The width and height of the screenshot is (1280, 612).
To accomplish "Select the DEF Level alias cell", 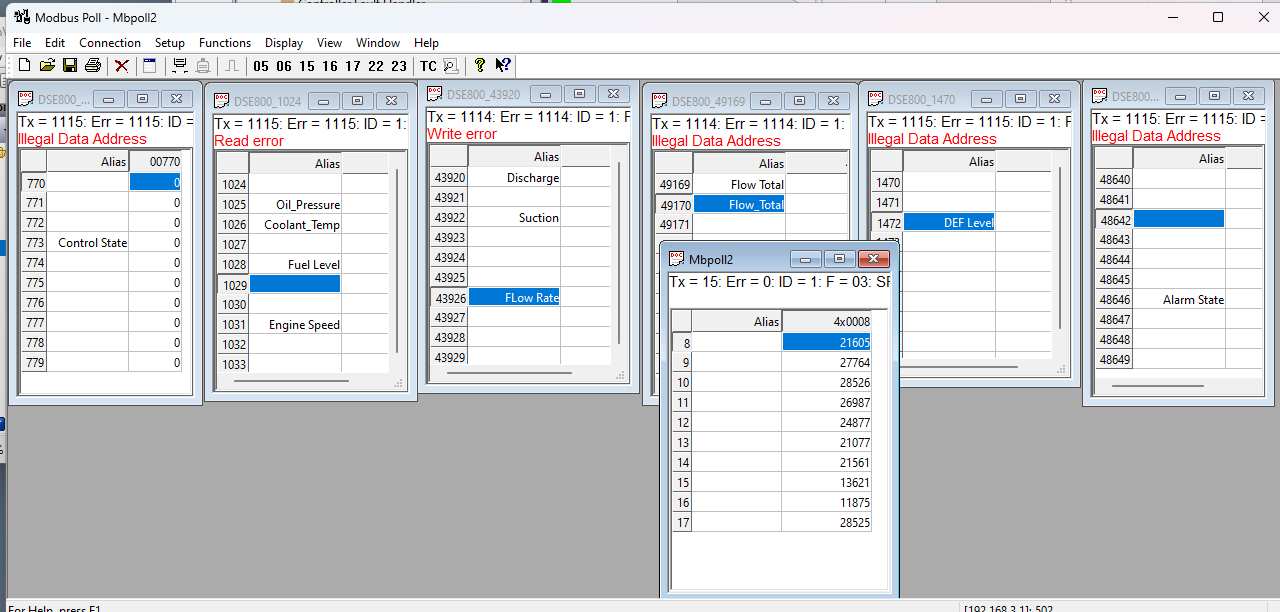I will pos(949,223).
